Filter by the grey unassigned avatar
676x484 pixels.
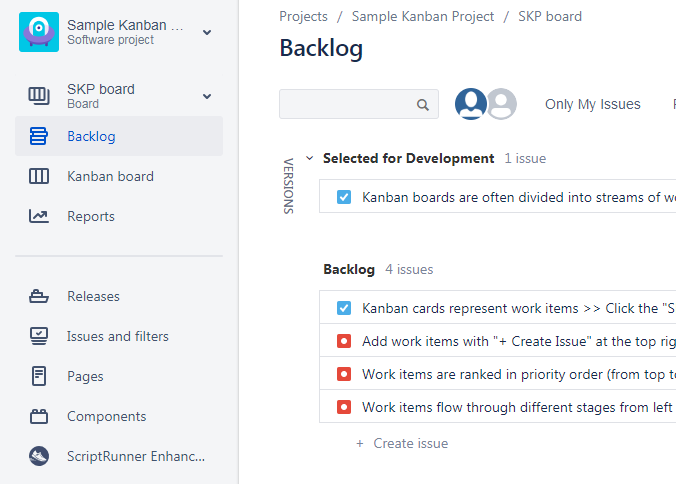(x=501, y=104)
